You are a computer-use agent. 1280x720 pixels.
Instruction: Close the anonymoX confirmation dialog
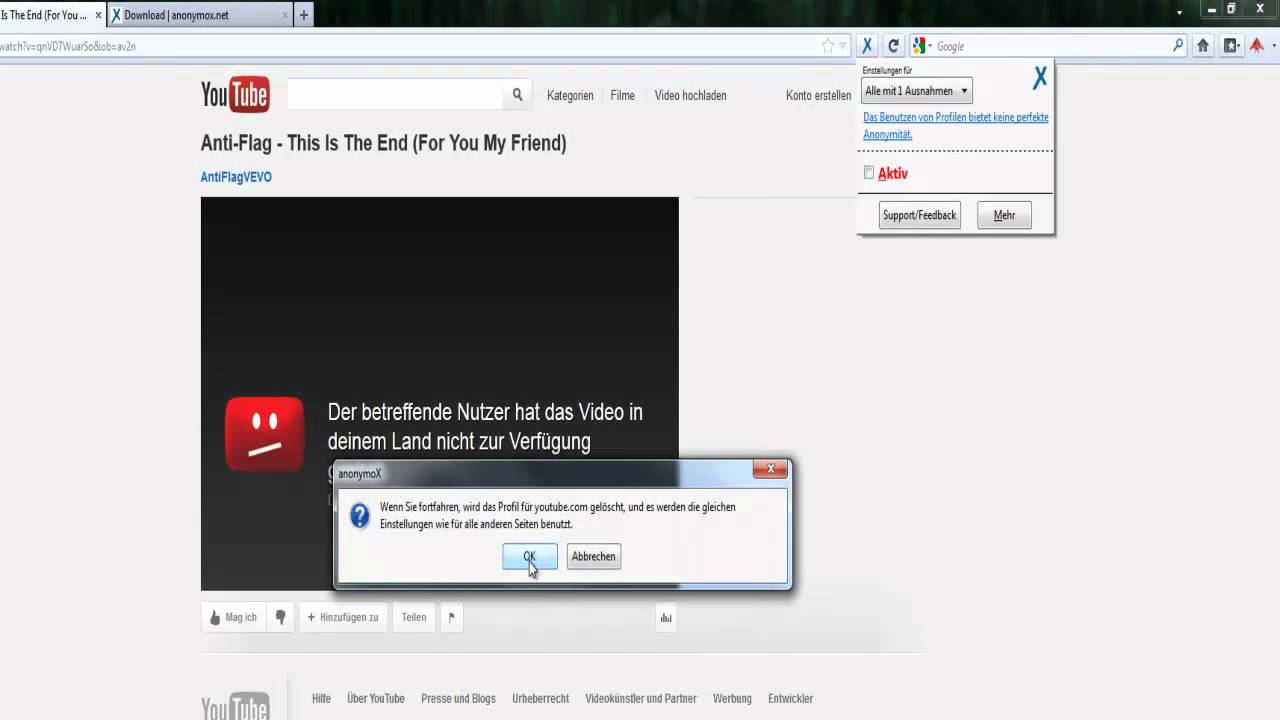769,469
